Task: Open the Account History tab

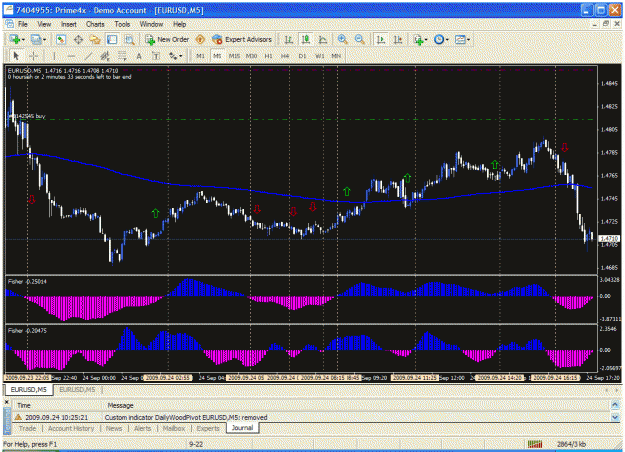Action: 71,428
